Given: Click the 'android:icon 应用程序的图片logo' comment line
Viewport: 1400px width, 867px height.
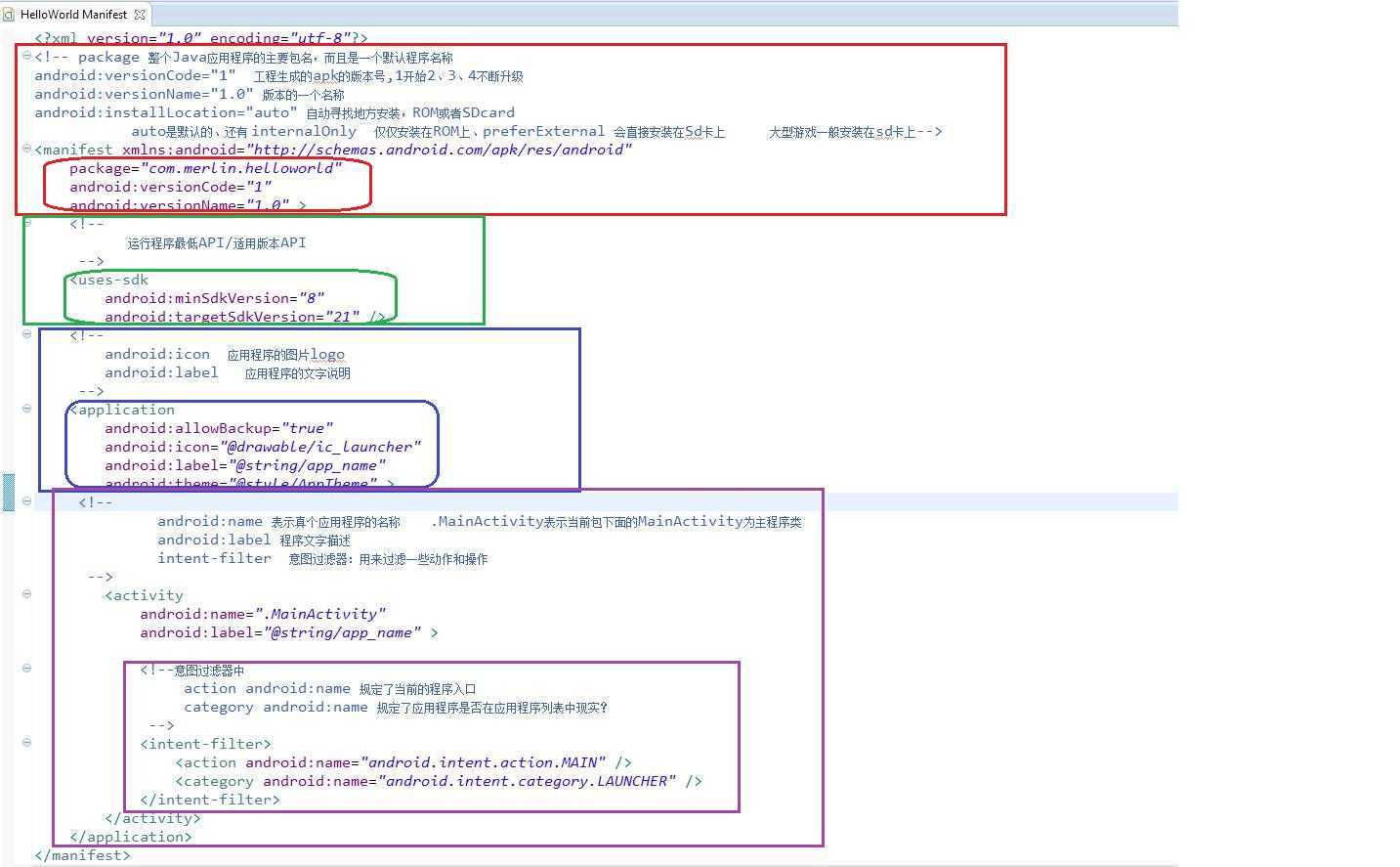Looking at the screenshot, I should point(225,354).
